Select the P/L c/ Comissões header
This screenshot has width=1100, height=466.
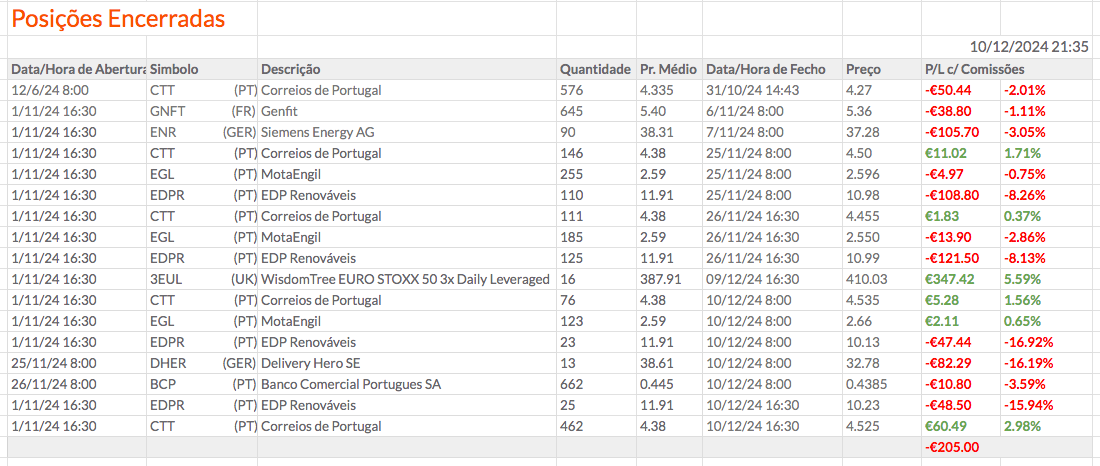tap(975, 69)
